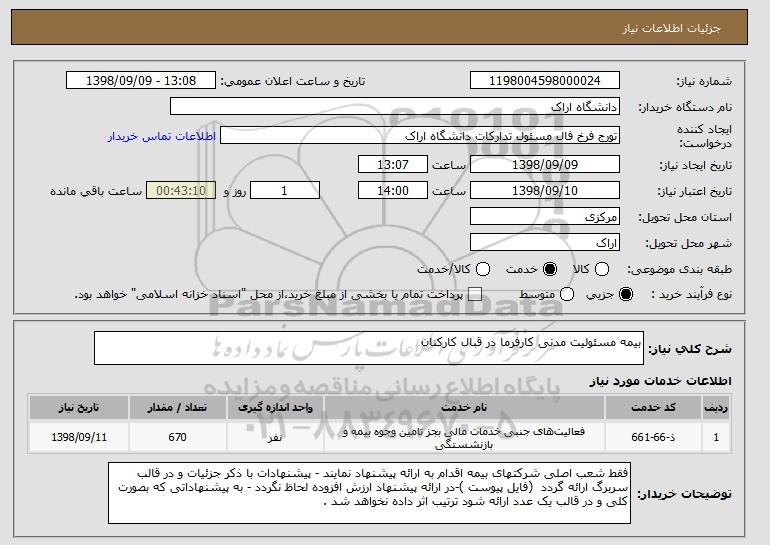Select the کالا radio button

click(x=602, y=269)
